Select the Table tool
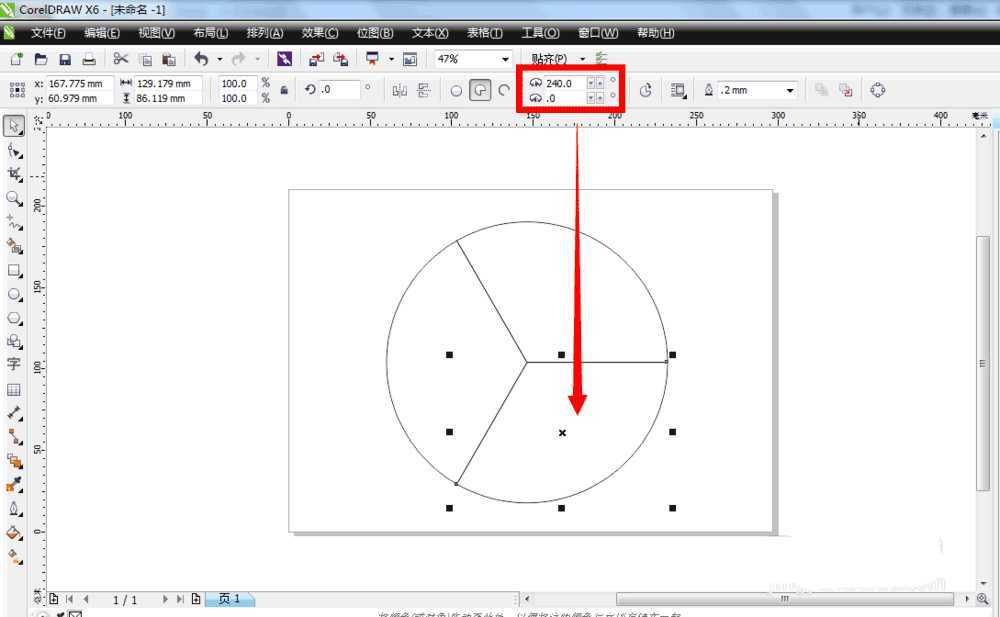Viewport: 1000px width, 617px height. (14, 390)
